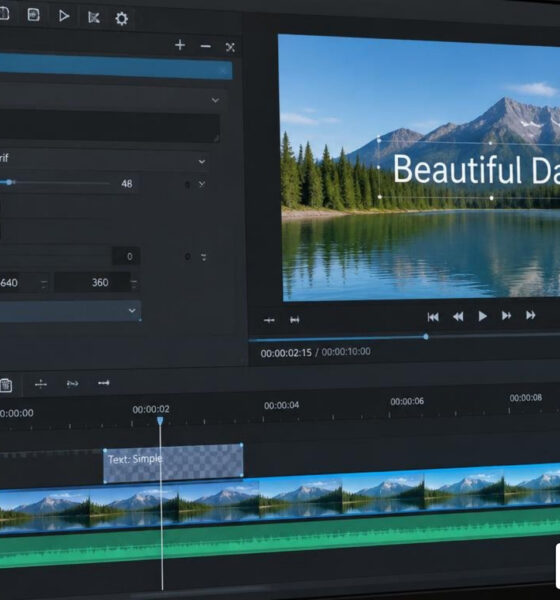
Task: Toggle keyframe dot beside size 48
Action: point(187,185)
